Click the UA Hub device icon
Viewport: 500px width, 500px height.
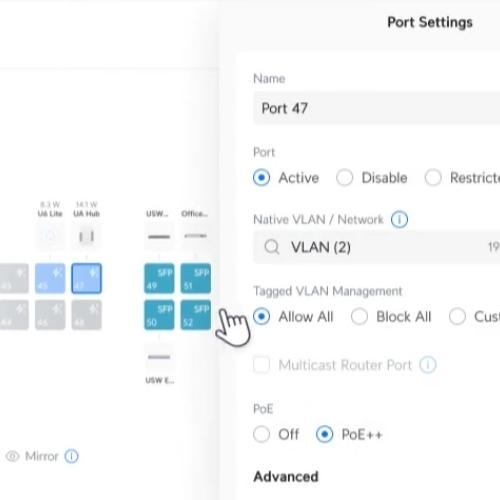(86, 236)
